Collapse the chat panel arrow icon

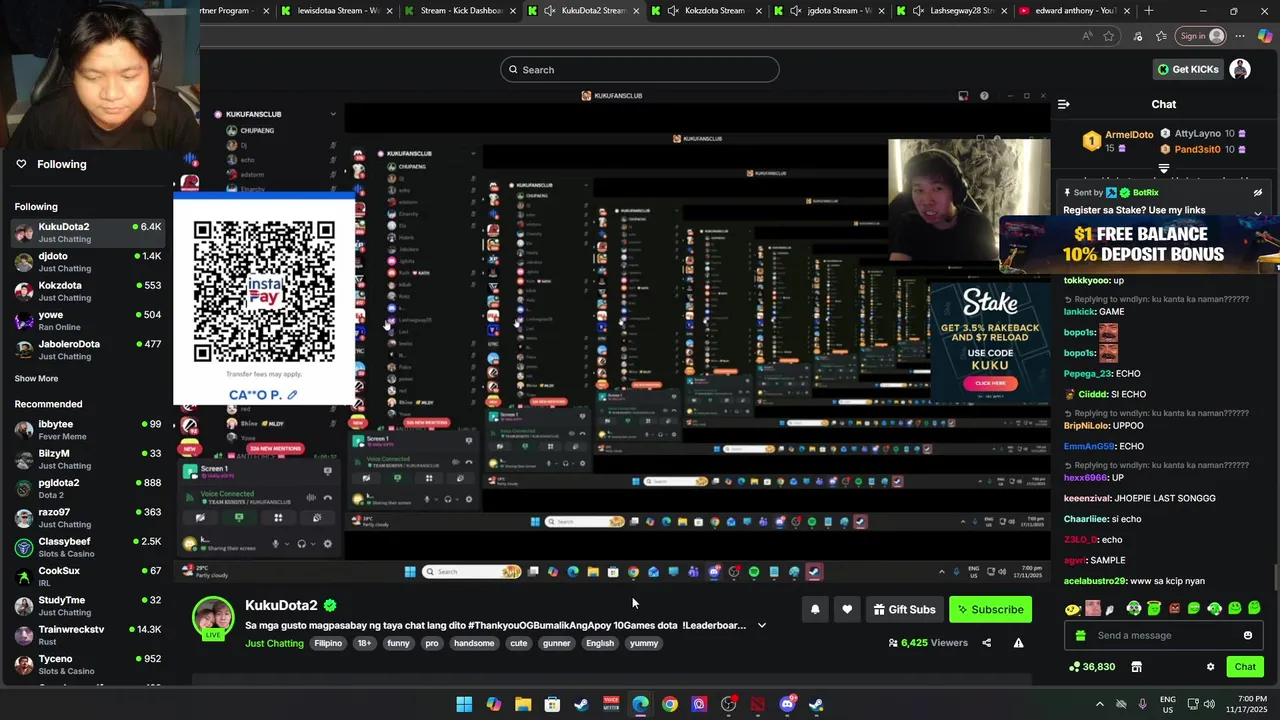(x=1064, y=104)
